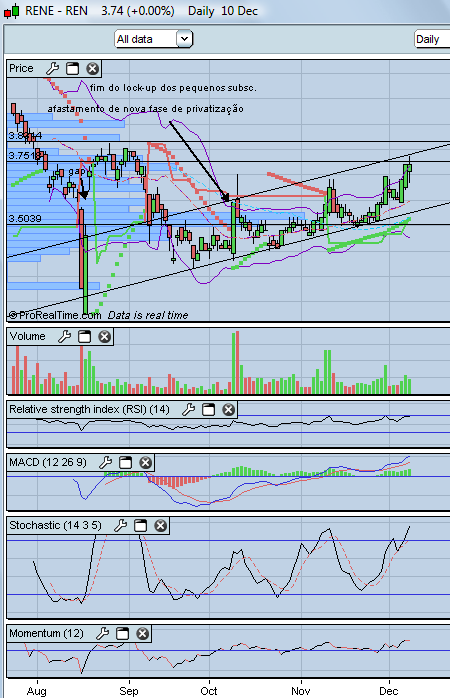
Task: Select the Stochastic (14 3 5) label
Action: click(x=55, y=526)
